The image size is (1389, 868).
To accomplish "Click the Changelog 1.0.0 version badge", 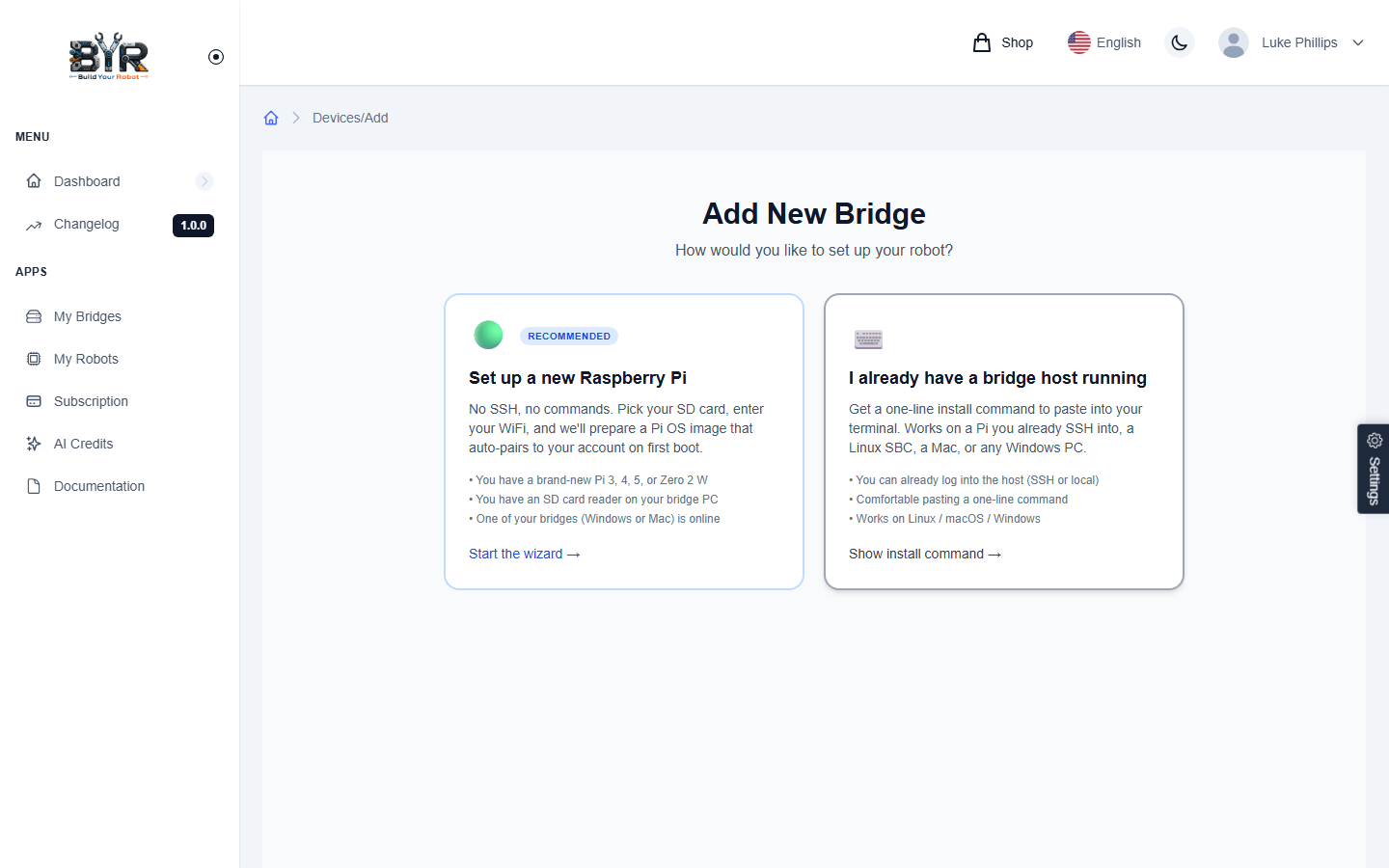I will [193, 226].
